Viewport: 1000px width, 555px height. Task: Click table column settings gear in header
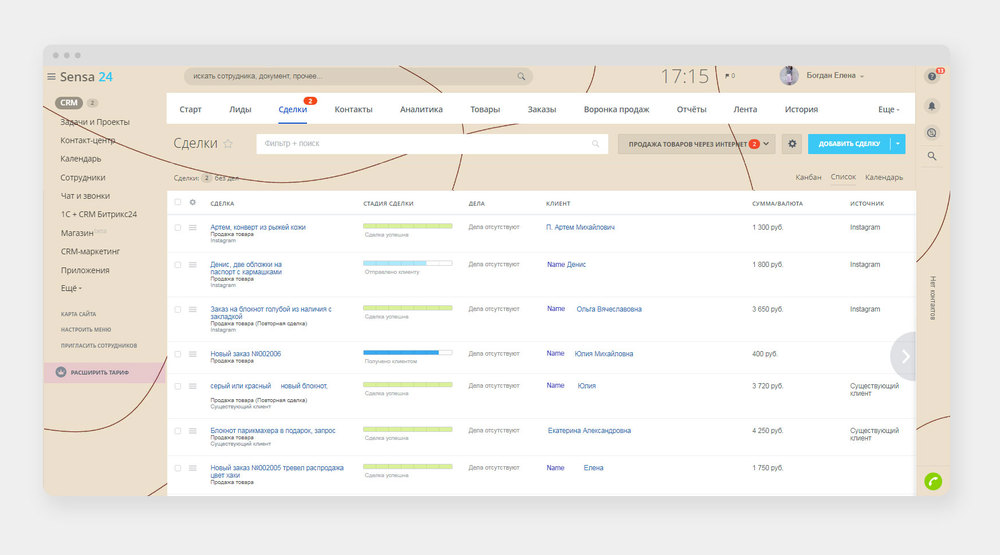click(193, 203)
